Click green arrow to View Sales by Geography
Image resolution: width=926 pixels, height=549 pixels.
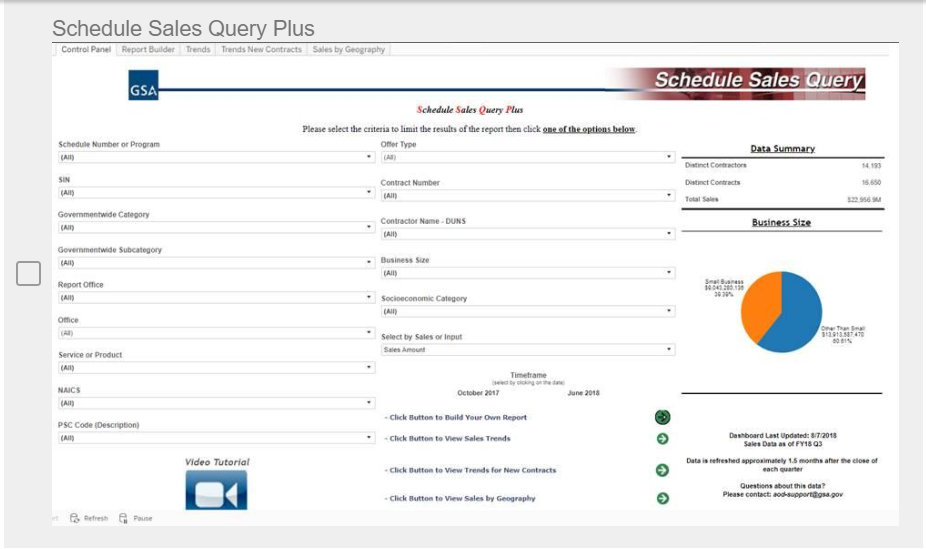click(663, 498)
